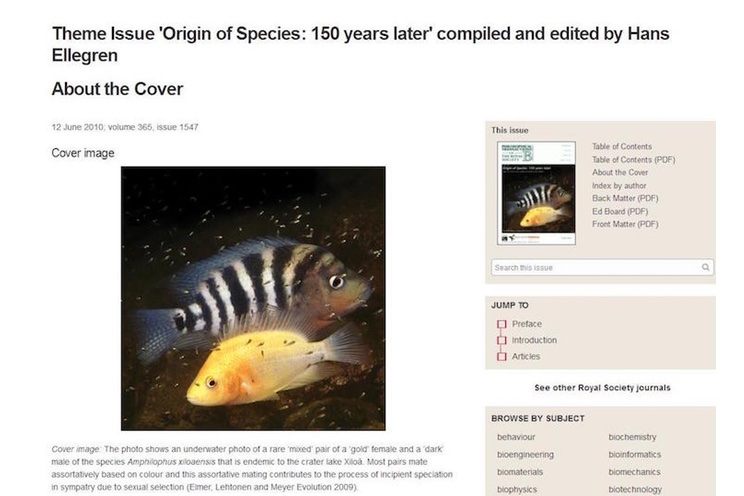This screenshot has height=496, width=744.
Task: Click the red square beside Preface
Action: (x=502, y=324)
